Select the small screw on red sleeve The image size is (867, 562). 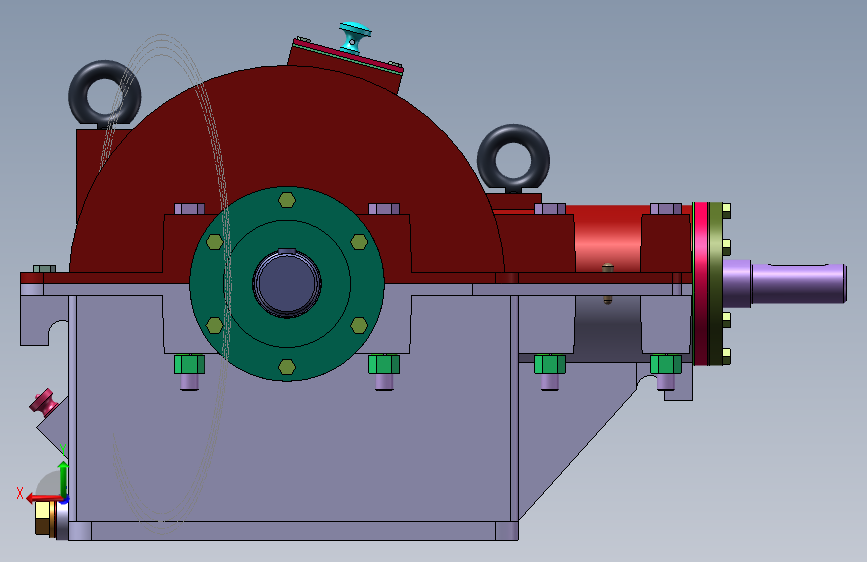pos(608,269)
